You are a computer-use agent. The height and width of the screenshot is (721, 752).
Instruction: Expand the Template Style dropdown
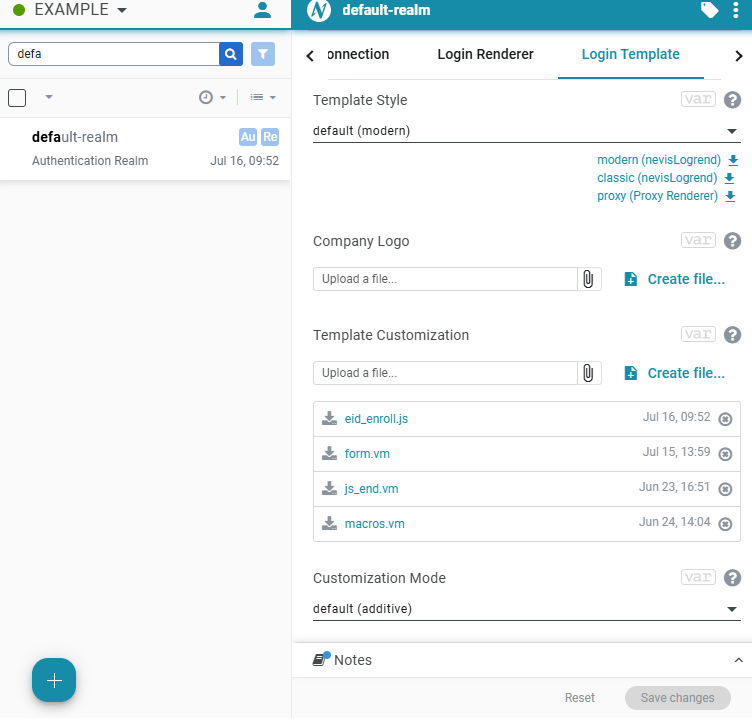click(526, 131)
